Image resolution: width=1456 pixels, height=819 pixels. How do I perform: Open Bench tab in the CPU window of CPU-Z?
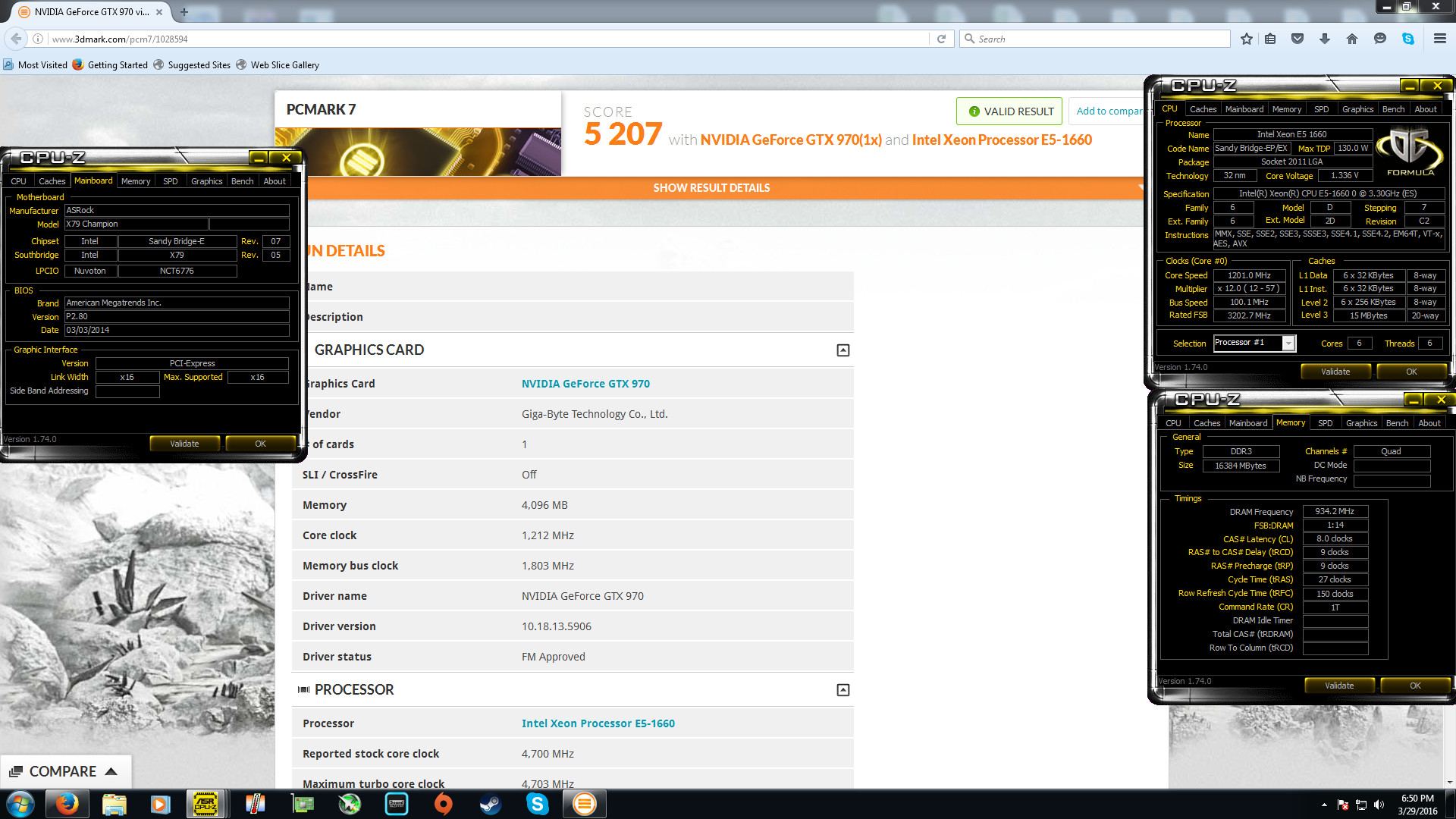coord(1393,109)
